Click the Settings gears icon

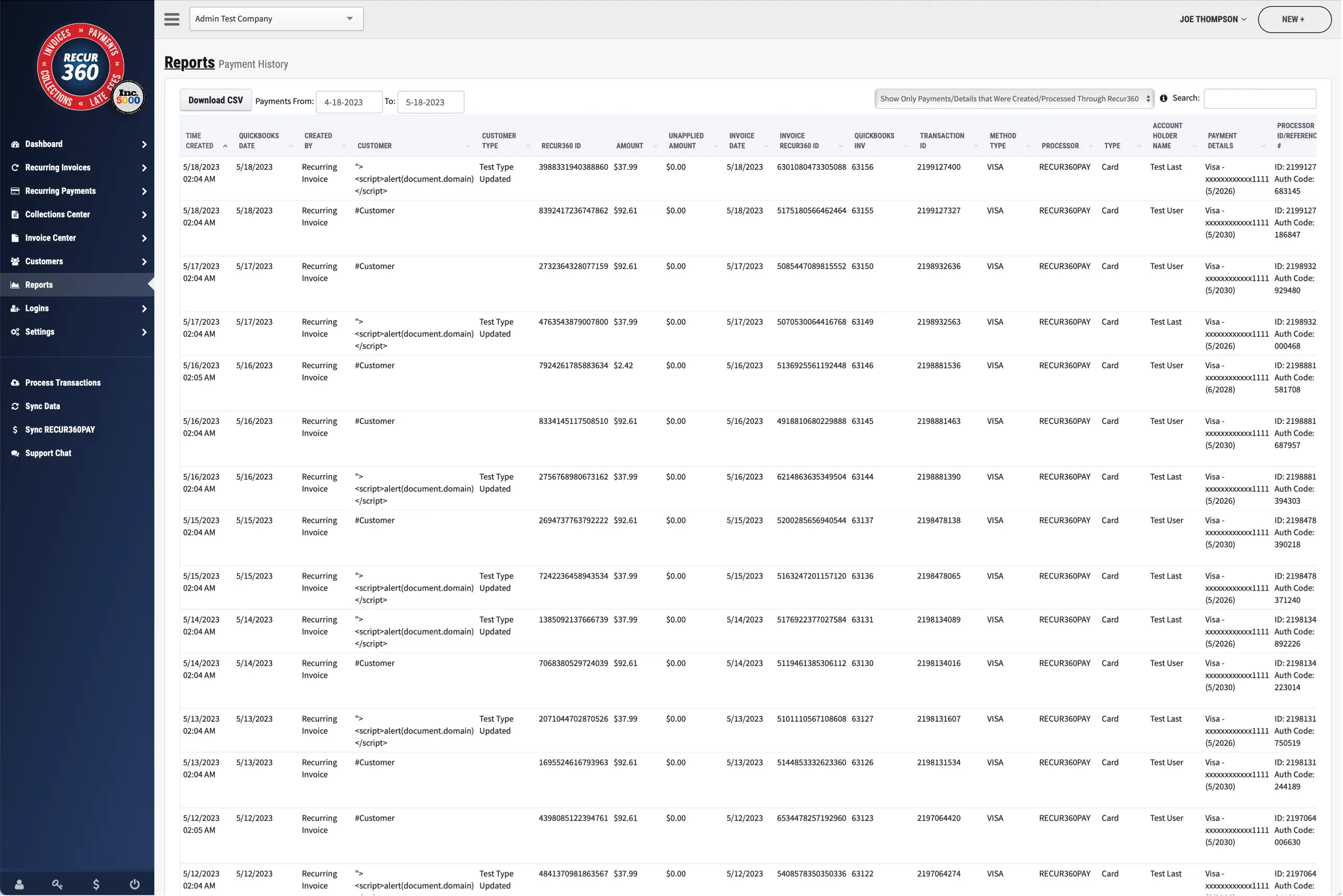15,332
